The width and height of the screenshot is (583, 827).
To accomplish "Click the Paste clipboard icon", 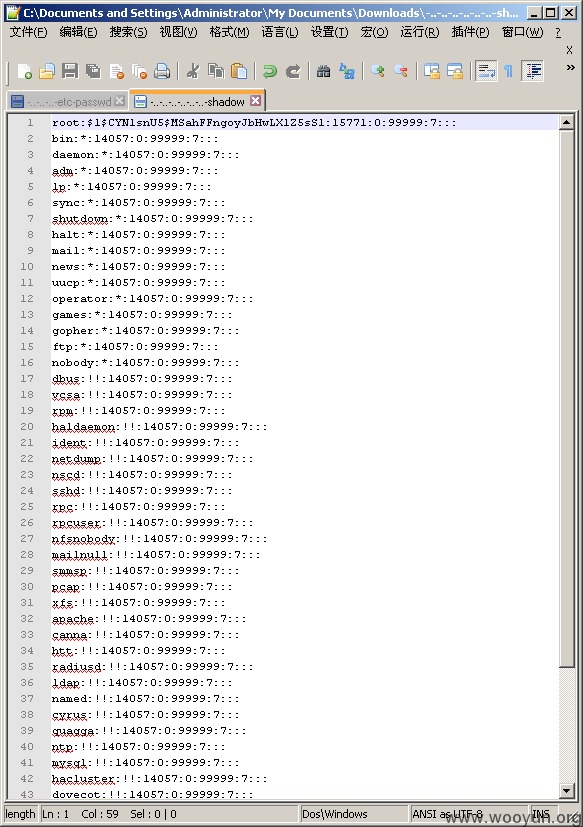I will 239,71.
